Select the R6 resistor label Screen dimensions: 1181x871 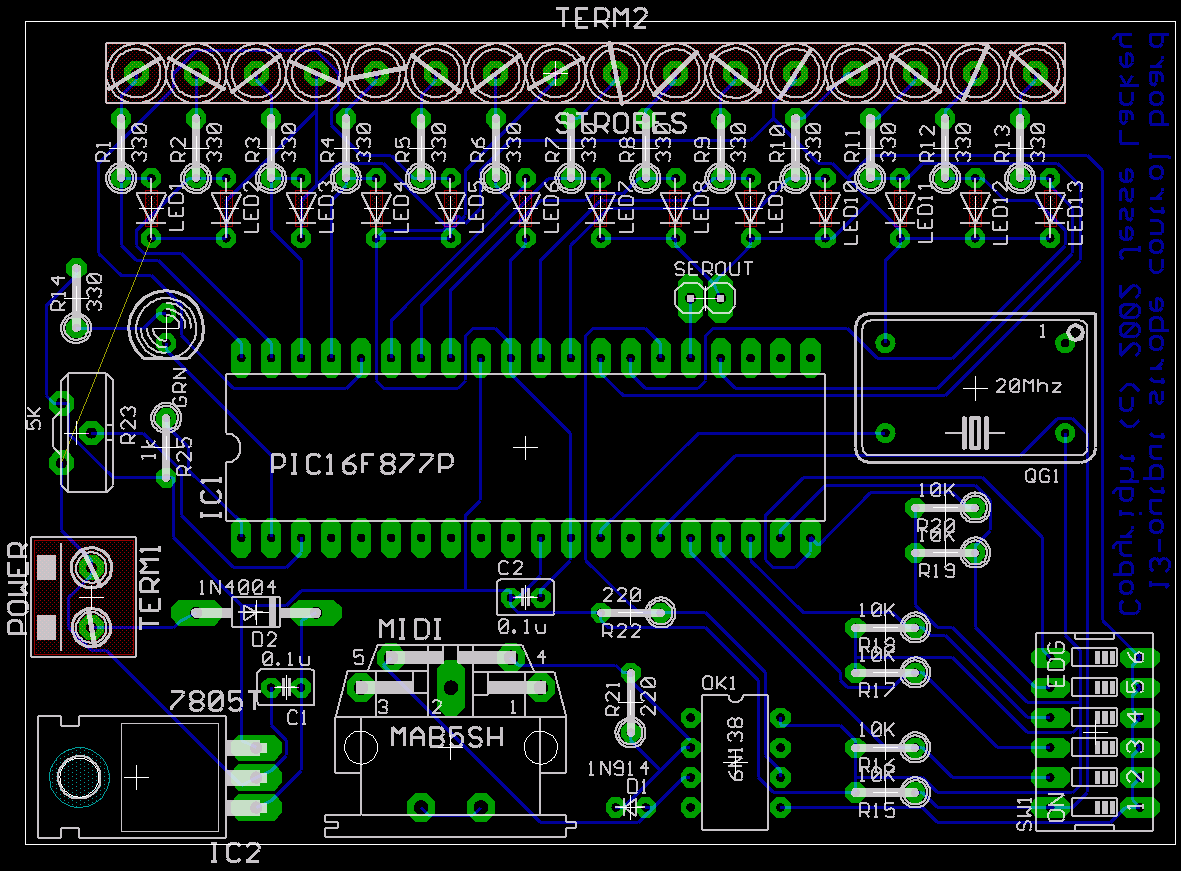coord(478,149)
